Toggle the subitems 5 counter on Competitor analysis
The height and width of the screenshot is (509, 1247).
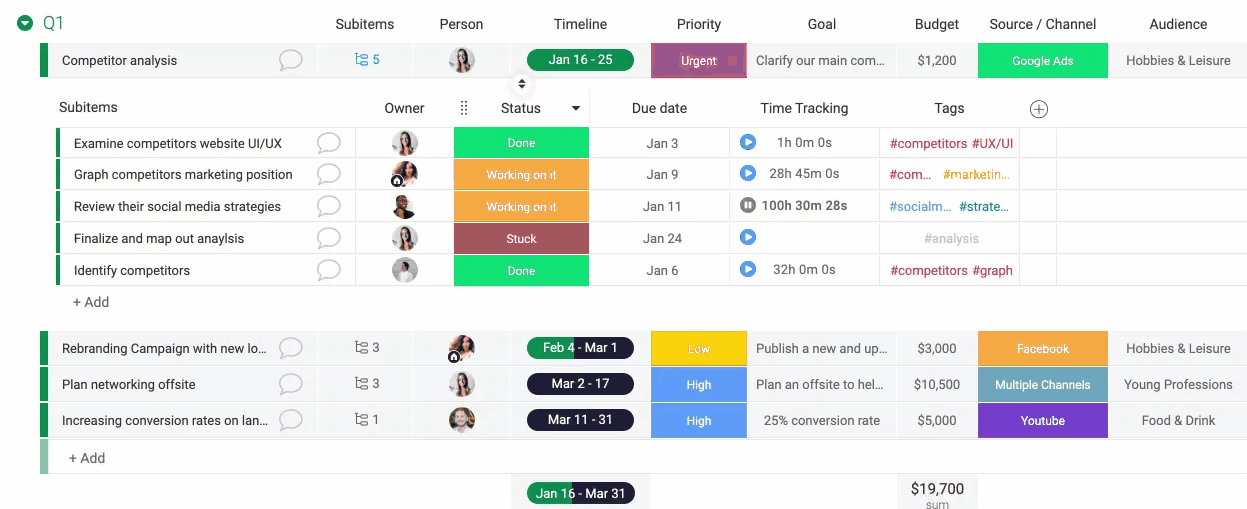point(367,60)
